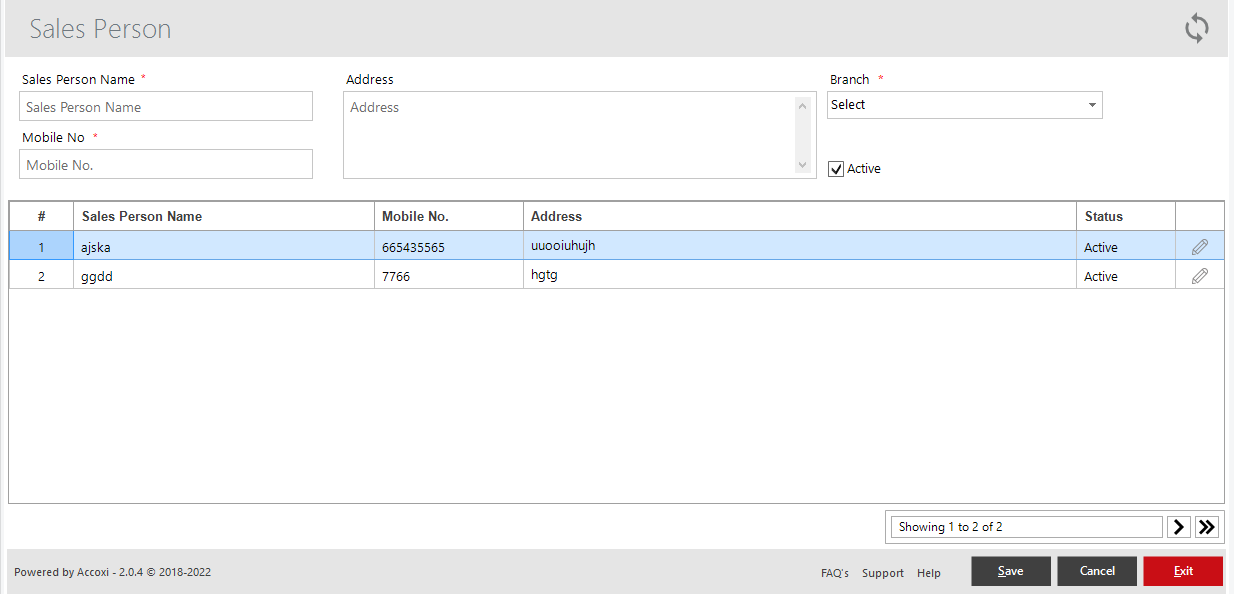Click the # column header
Viewport: 1234px width, 594px height.
tap(41, 216)
